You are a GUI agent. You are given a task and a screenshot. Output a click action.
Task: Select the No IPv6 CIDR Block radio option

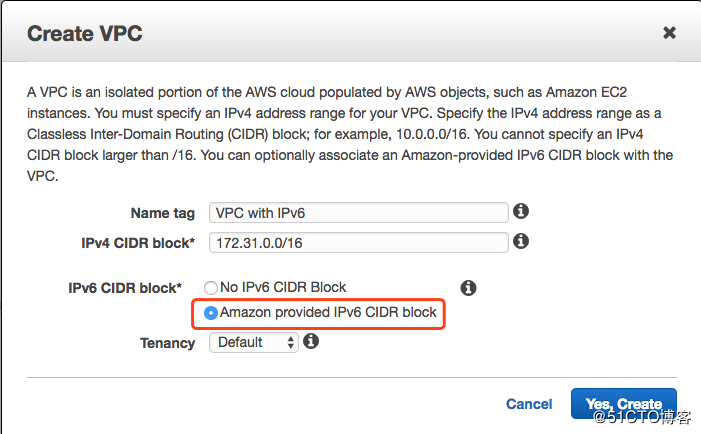(211, 288)
